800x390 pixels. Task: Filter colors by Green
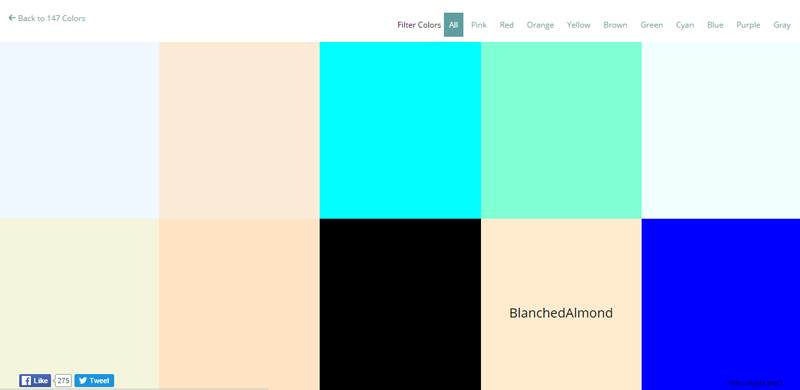click(652, 25)
